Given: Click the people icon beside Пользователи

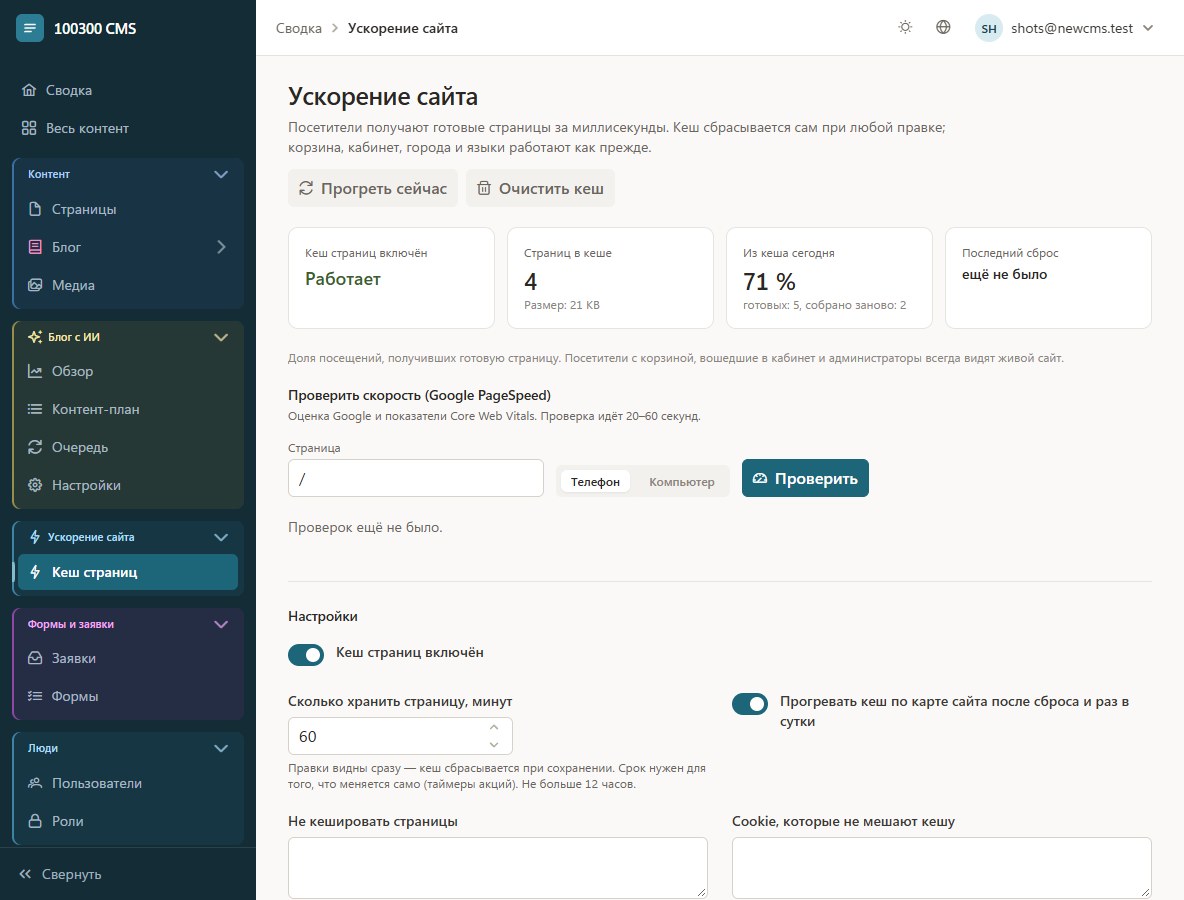Looking at the screenshot, I should [35, 783].
